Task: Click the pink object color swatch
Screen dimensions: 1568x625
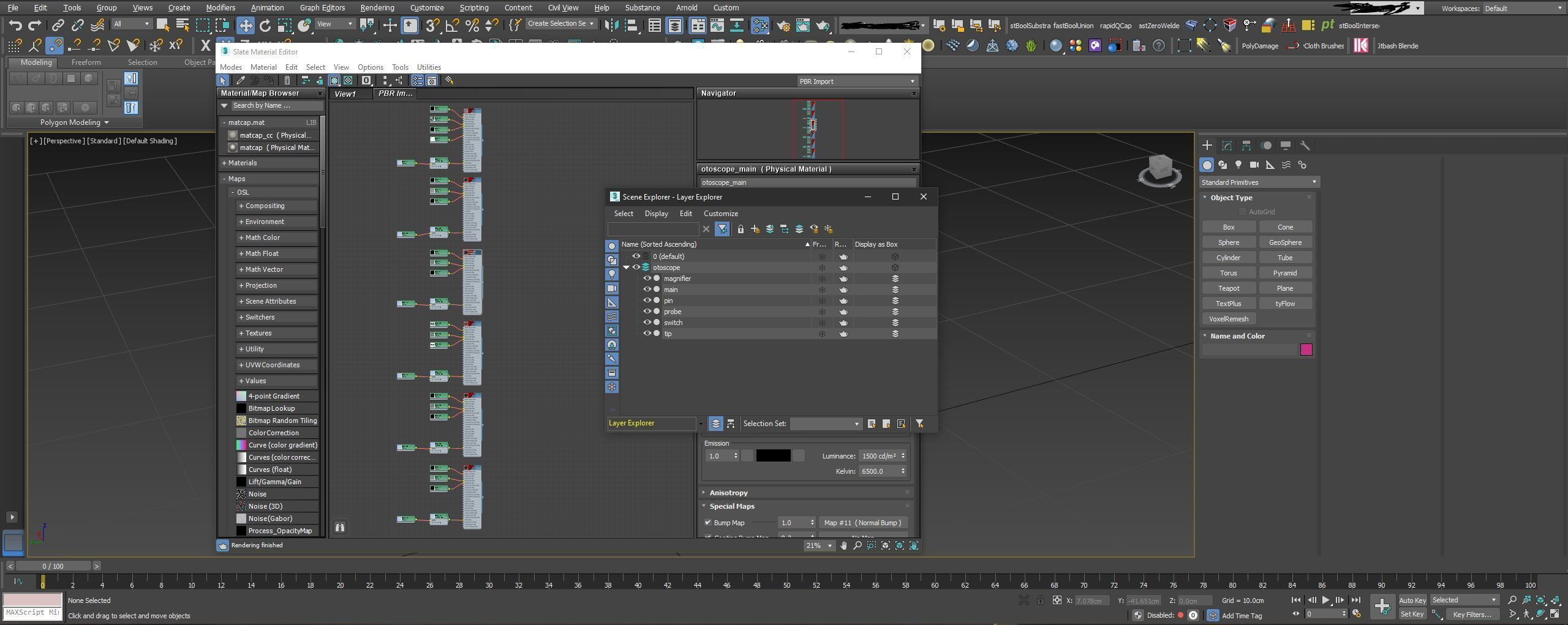Action: click(1306, 350)
